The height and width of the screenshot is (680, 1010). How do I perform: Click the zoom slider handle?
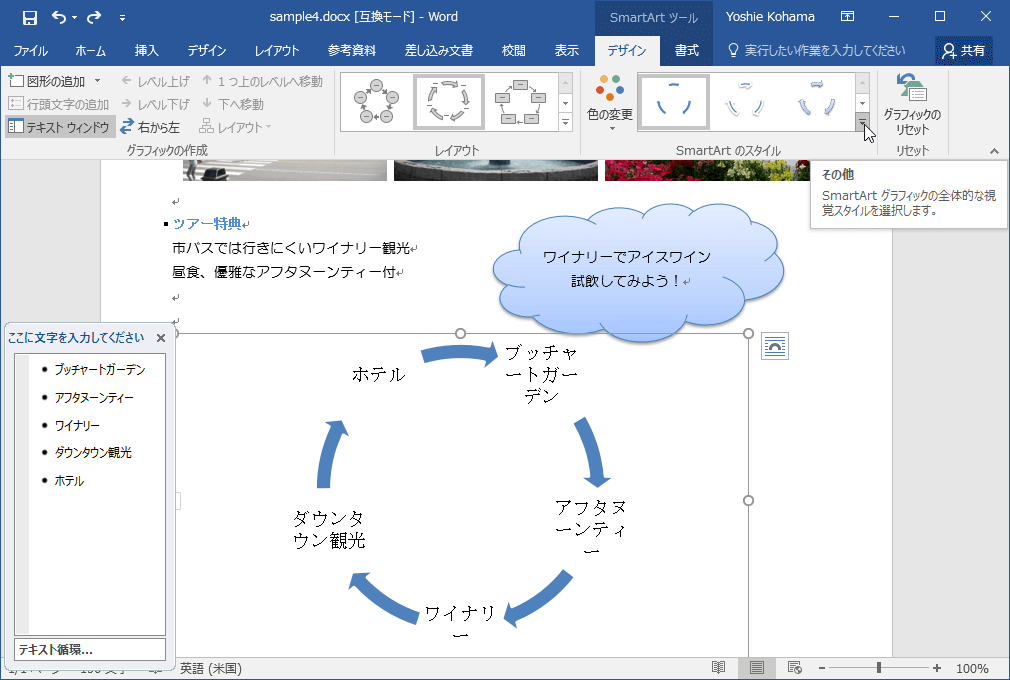pos(879,668)
